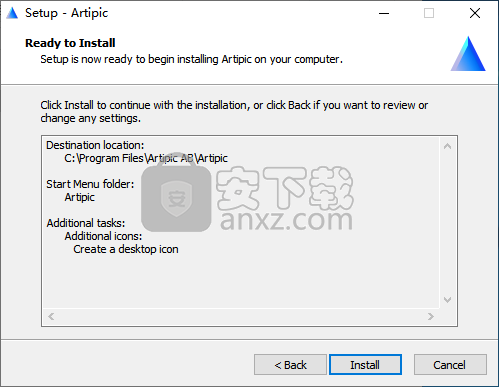Click the Setup - Artipic window title
This screenshot has width=499, height=387.
pyautogui.click(x=67, y=13)
